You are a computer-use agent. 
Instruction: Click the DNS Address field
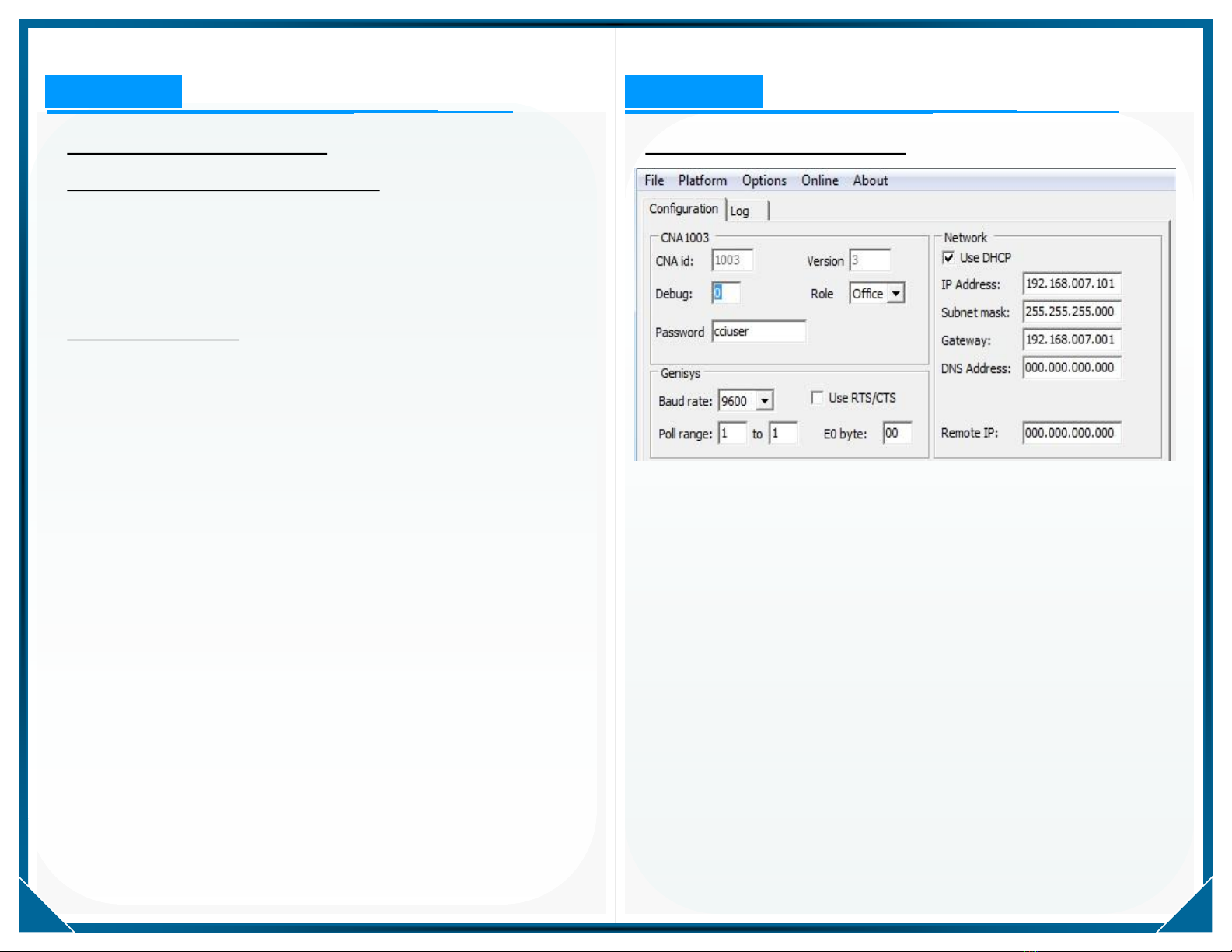pyautogui.click(x=1072, y=368)
